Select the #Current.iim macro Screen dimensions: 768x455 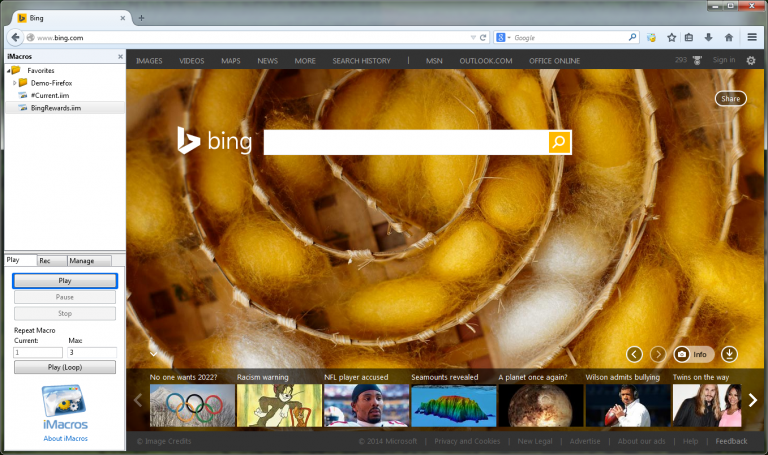(49, 96)
